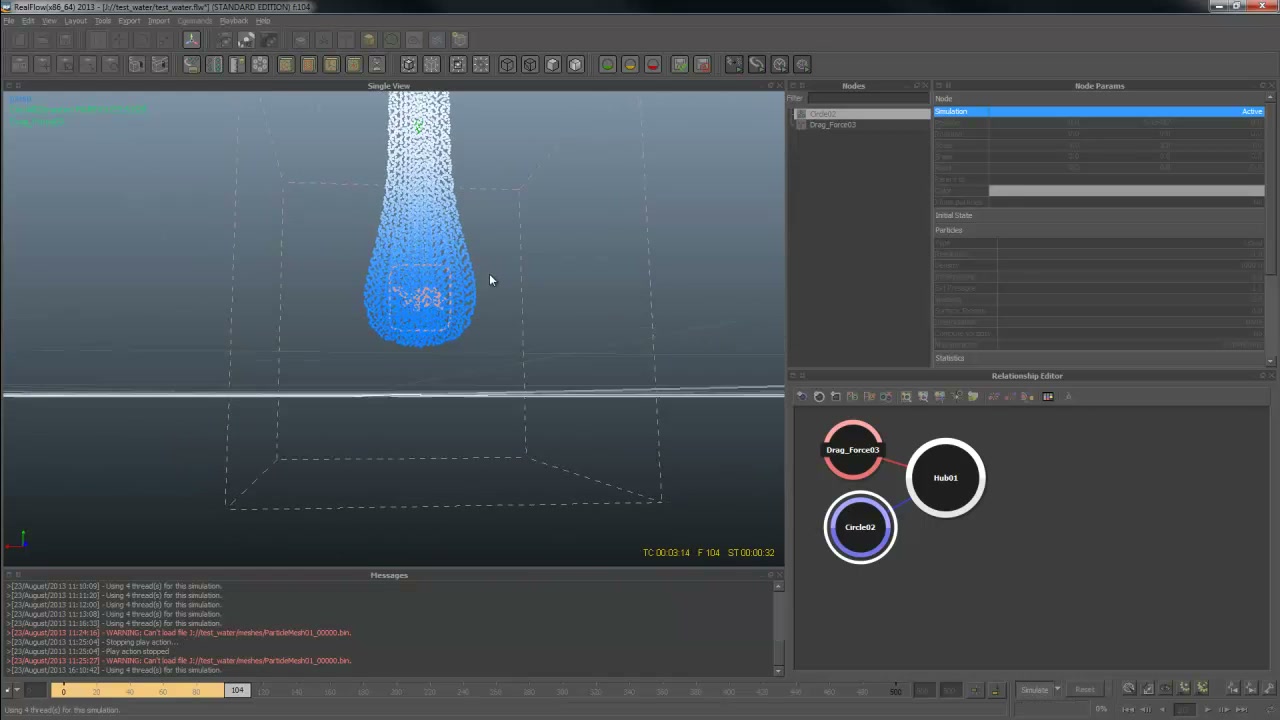The width and height of the screenshot is (1280, 720).
Task: Click the cached yellow timeline range
Action: coord(138,690)
